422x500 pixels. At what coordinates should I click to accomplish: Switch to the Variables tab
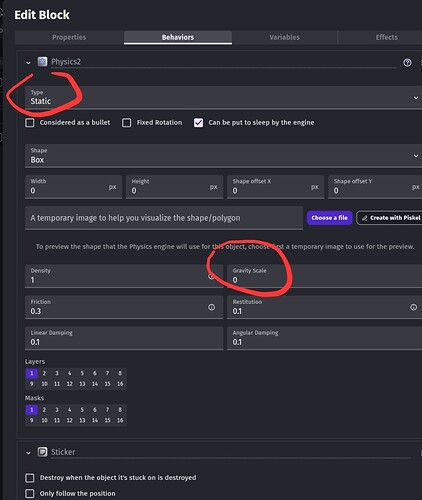(x=284, y=37)
